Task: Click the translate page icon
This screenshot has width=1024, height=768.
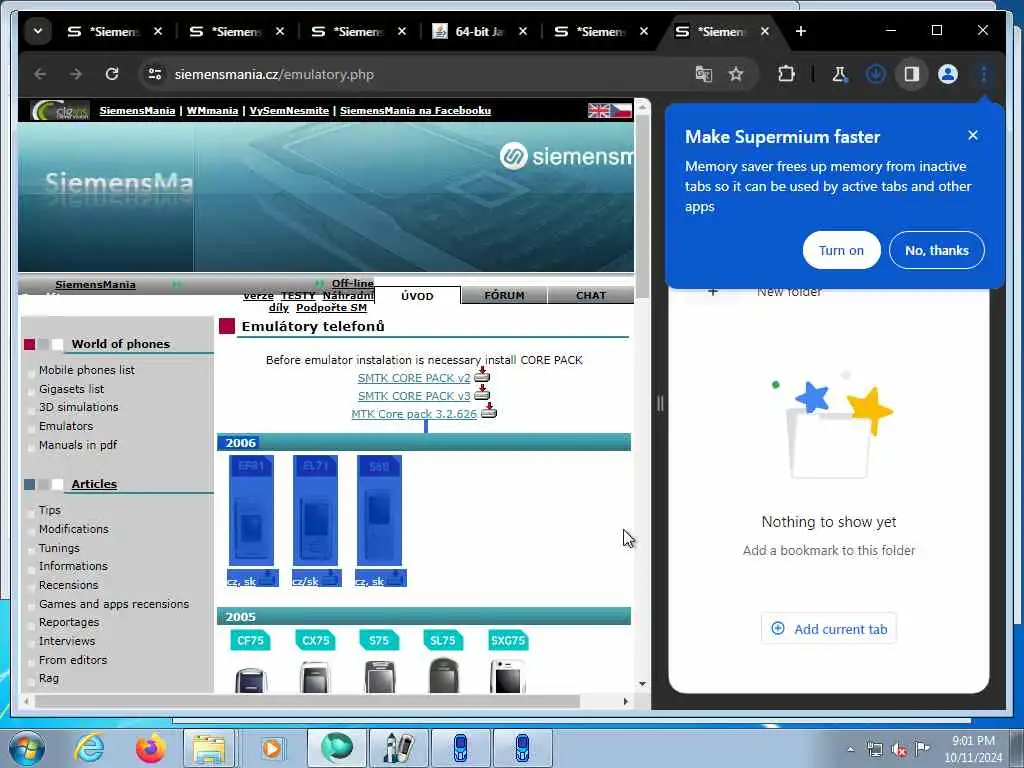Action: 703,74
